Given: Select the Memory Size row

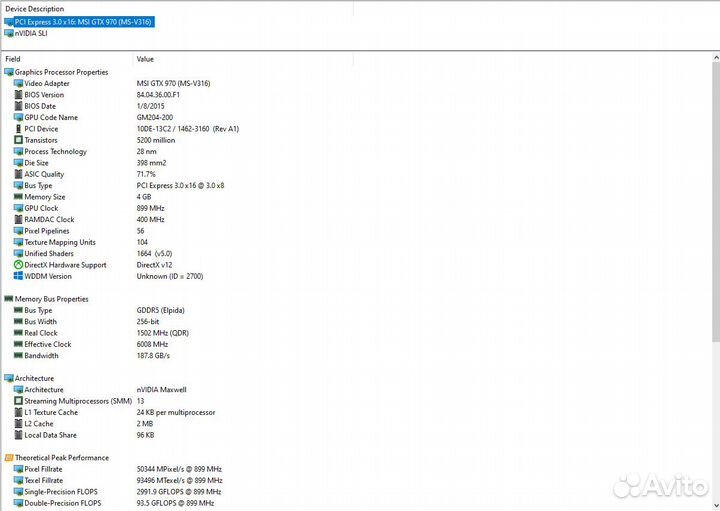Looking at the screenshot, I should point(45,197).
